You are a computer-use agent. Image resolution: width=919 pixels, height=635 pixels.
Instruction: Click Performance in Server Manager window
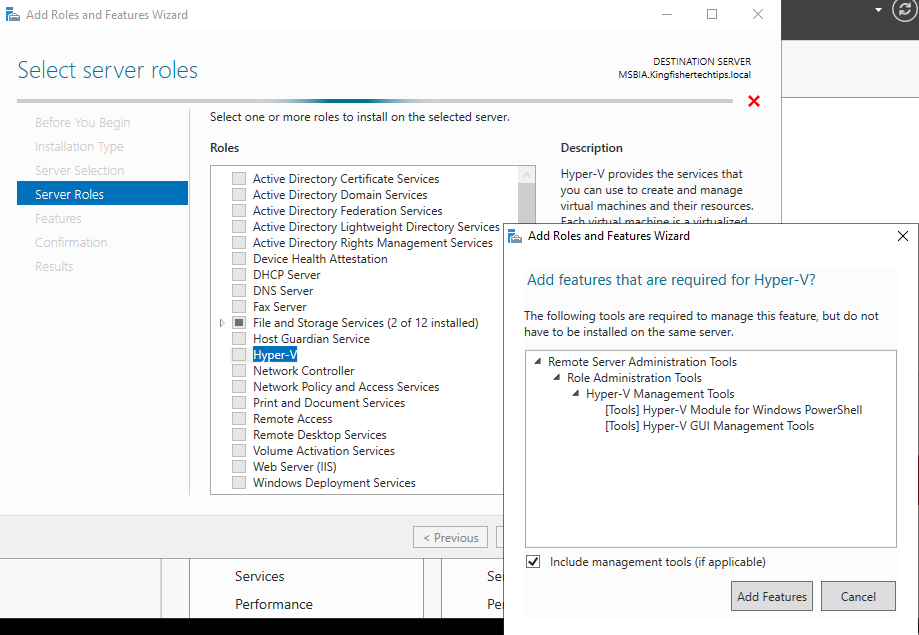click(x=274, y=605)
